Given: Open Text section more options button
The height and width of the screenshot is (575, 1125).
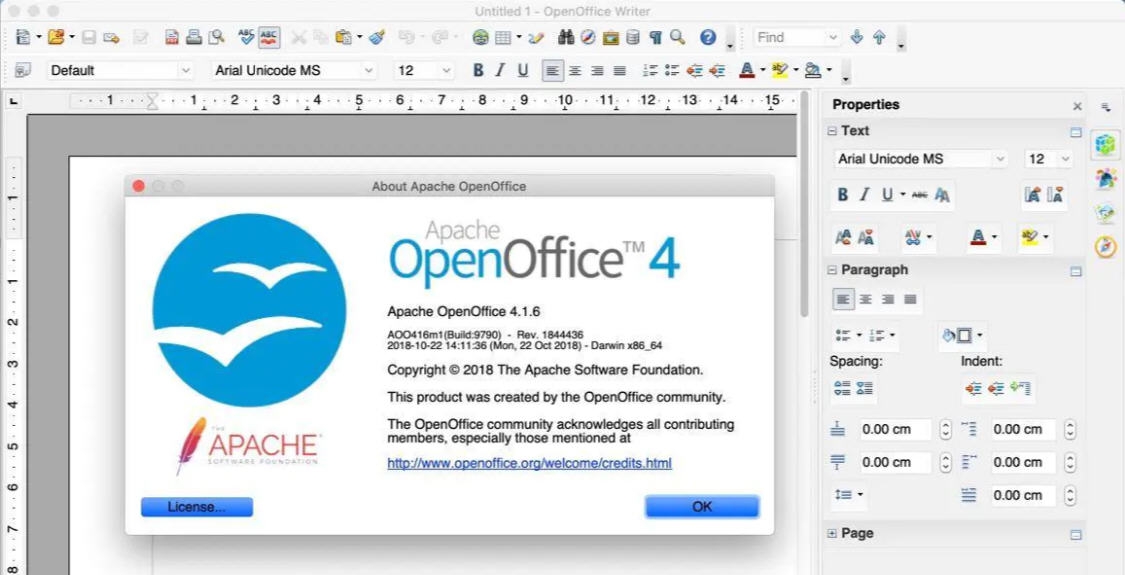Looking at the screenshot, I should click(1075, 132).
